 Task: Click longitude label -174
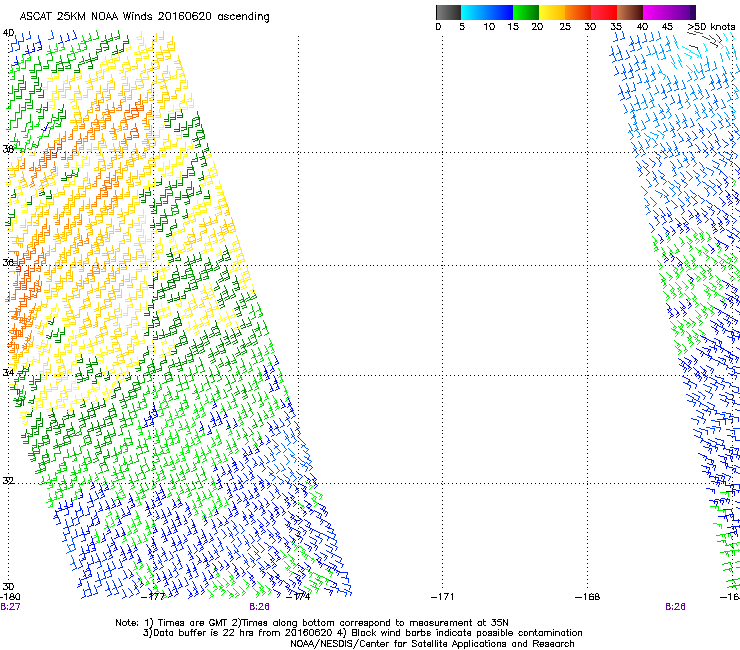(x=298, y=597)
